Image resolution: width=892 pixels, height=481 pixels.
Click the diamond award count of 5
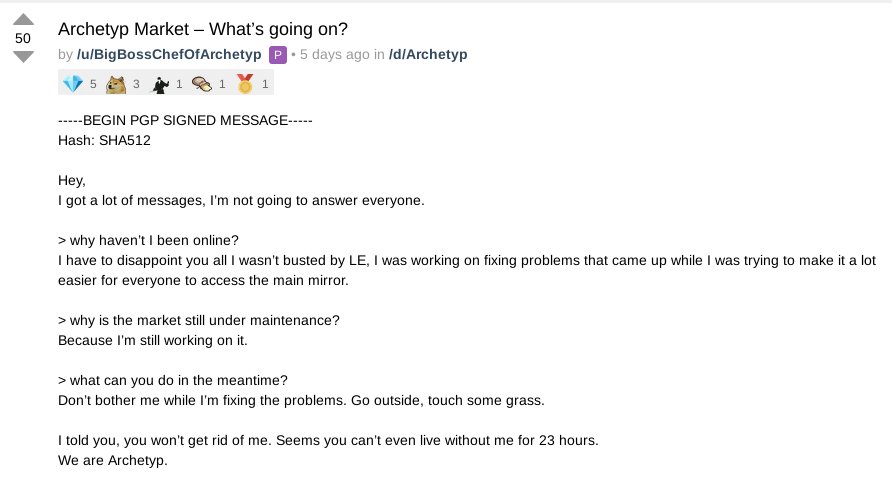93,84
